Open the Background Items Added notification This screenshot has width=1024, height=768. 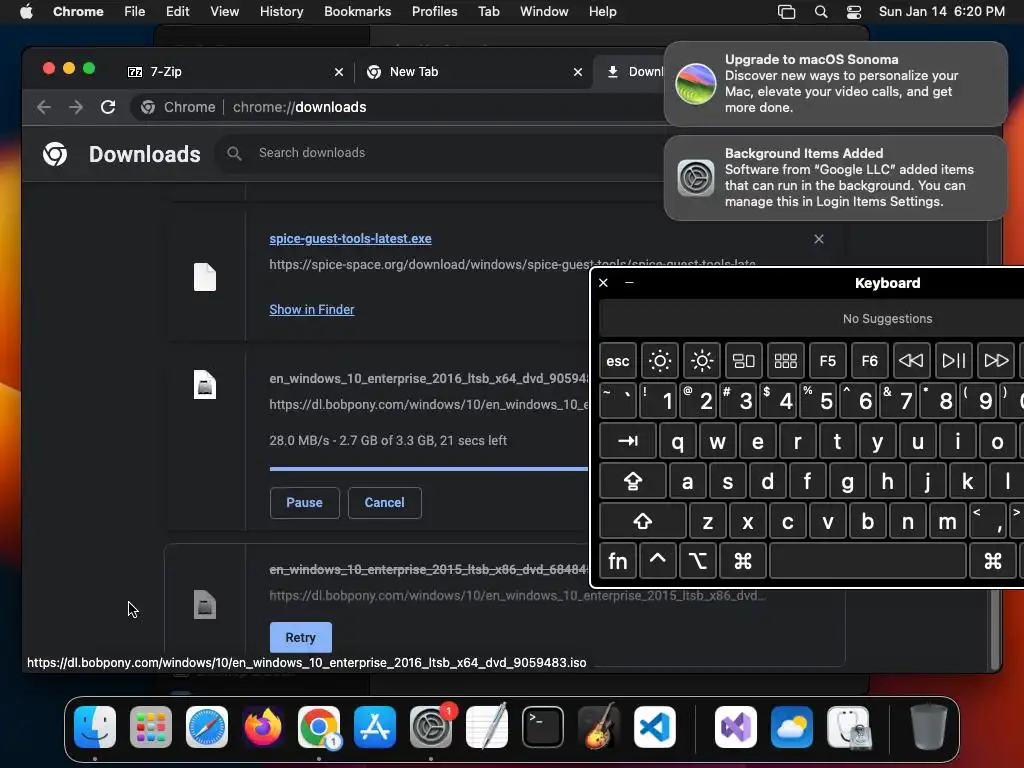click(836, 178)
